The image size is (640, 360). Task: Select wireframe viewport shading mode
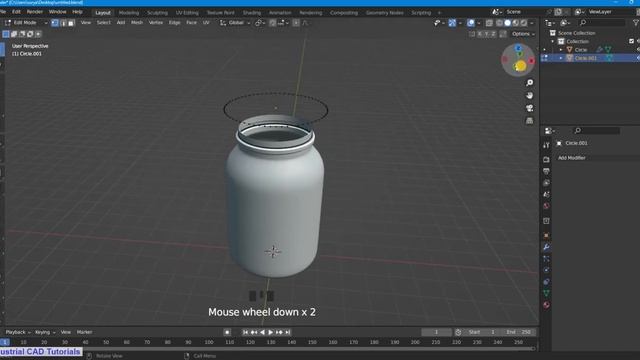click(x=499, y=23)
